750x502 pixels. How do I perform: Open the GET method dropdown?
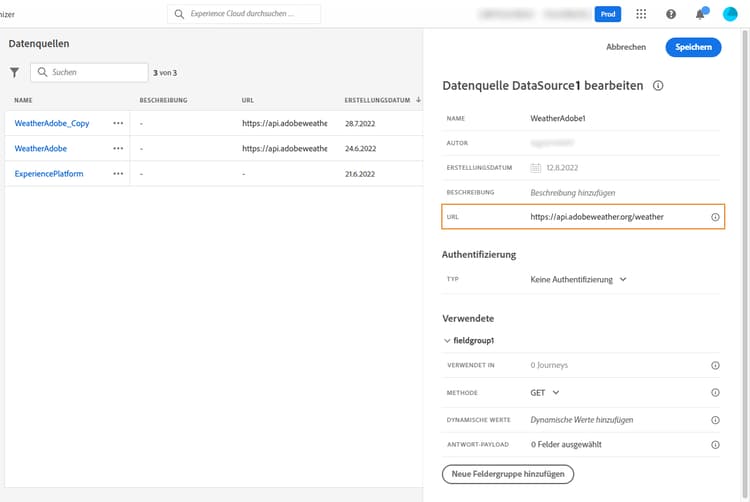tap(545, 393)
